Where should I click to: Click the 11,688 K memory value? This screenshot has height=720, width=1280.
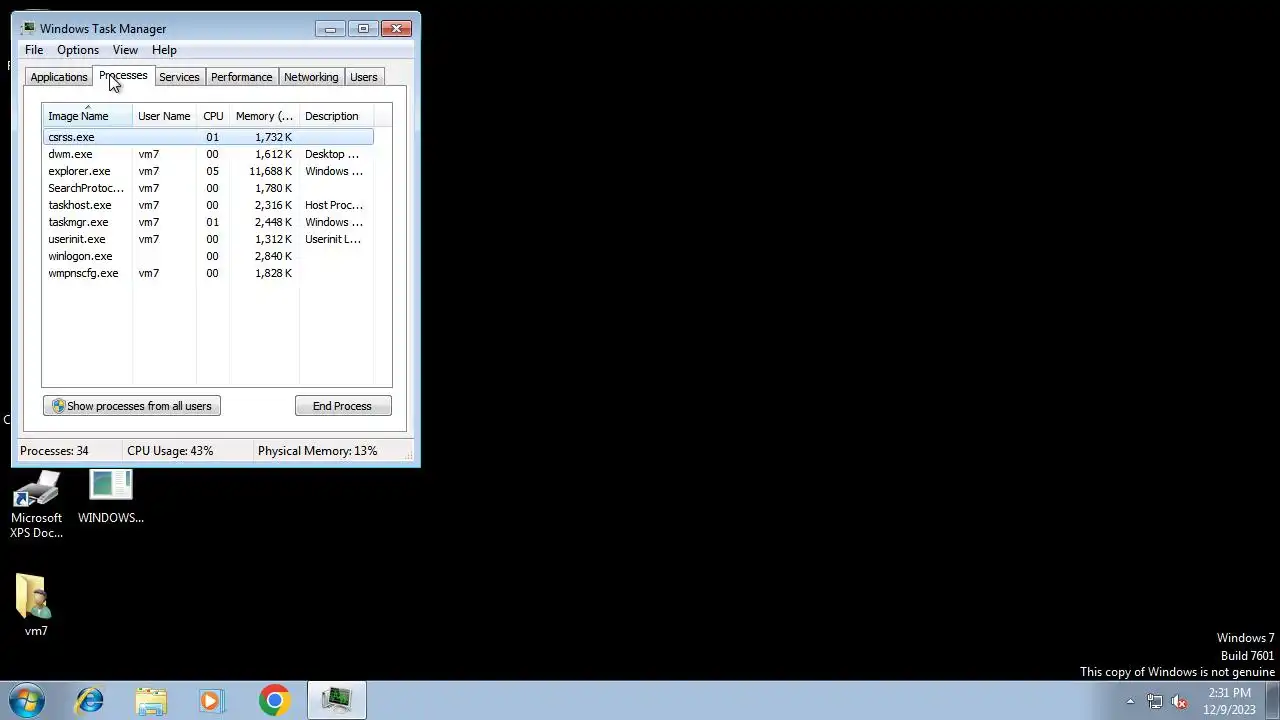pyautogui.click(x=270, y=171)
